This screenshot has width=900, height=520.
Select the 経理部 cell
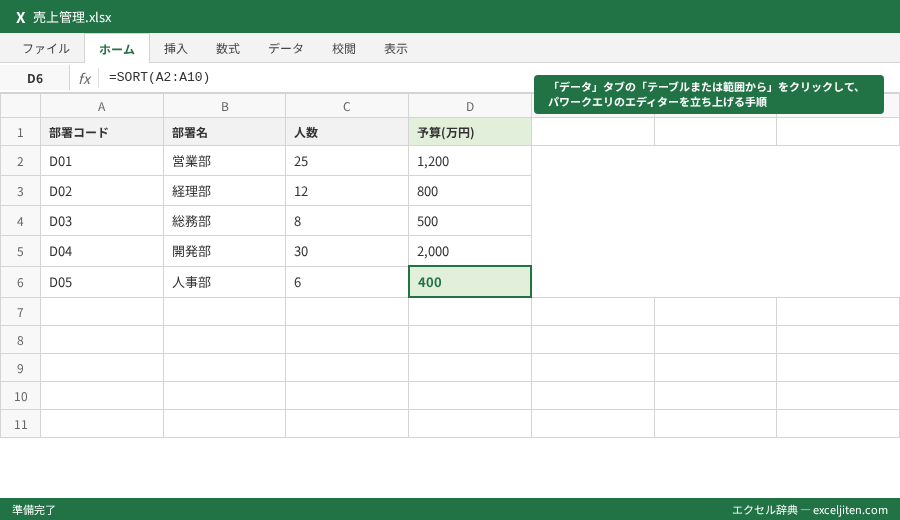(x=224, y=191)
